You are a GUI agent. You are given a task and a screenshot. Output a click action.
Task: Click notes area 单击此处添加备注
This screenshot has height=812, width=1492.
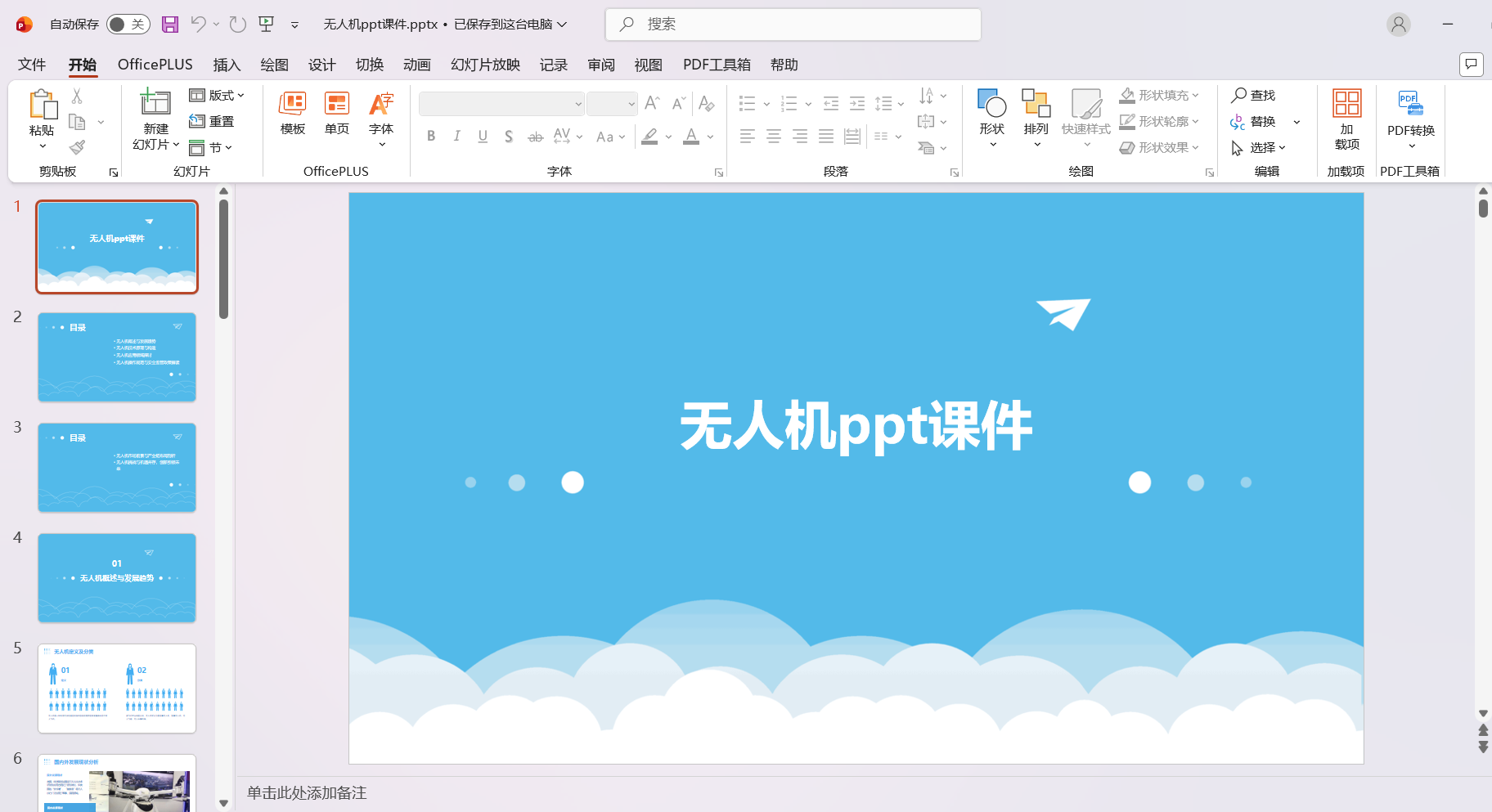[x=307, y=793]
